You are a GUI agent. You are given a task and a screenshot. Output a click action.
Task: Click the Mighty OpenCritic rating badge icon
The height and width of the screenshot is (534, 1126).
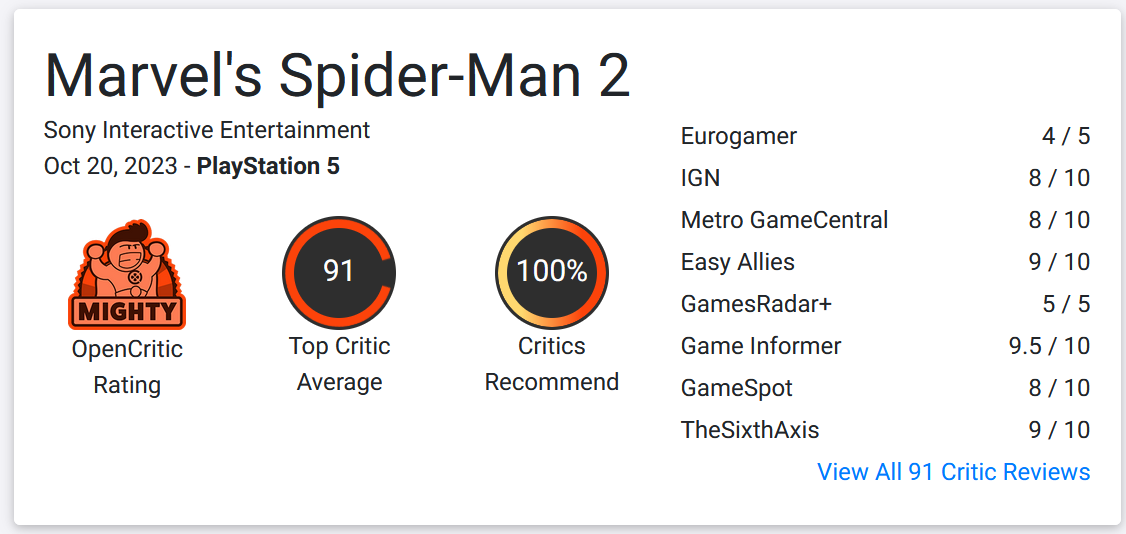tap(127, 274)
